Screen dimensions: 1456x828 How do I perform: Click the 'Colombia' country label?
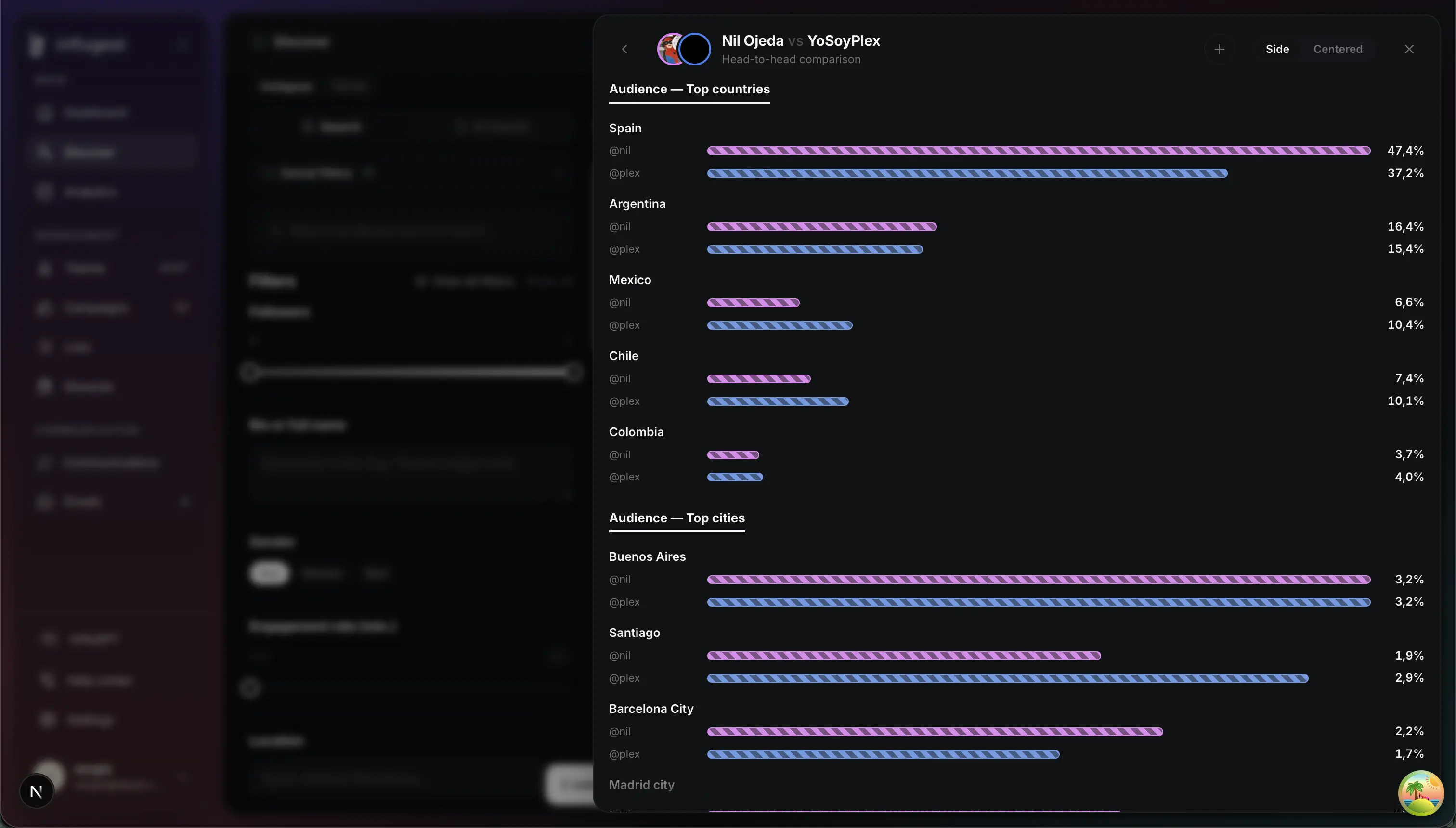click(x=637, y=432)
